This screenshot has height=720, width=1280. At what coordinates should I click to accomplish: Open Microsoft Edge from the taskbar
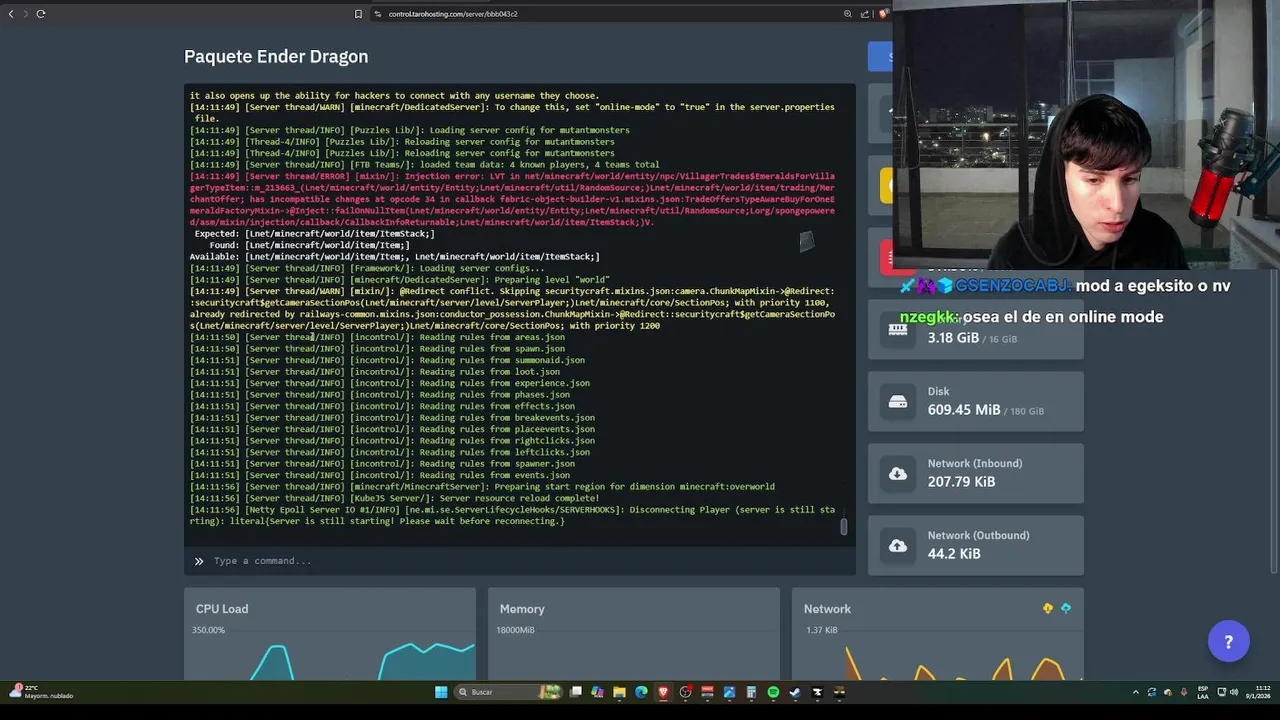pos(641,692)
